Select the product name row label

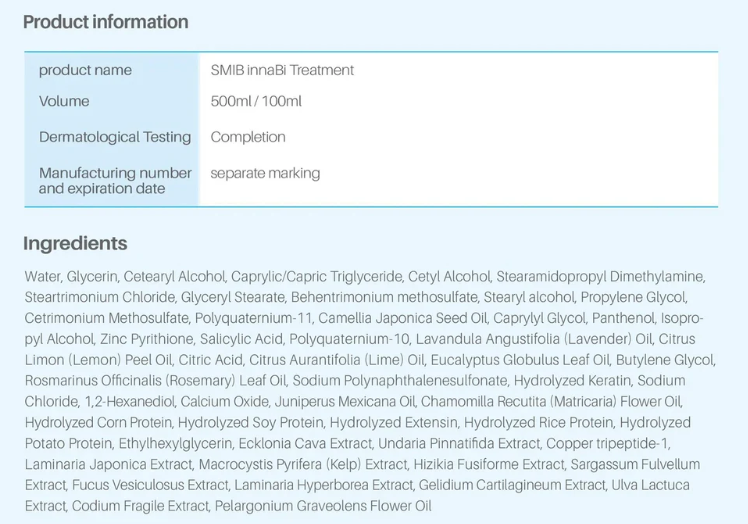[x=85, y=70]
